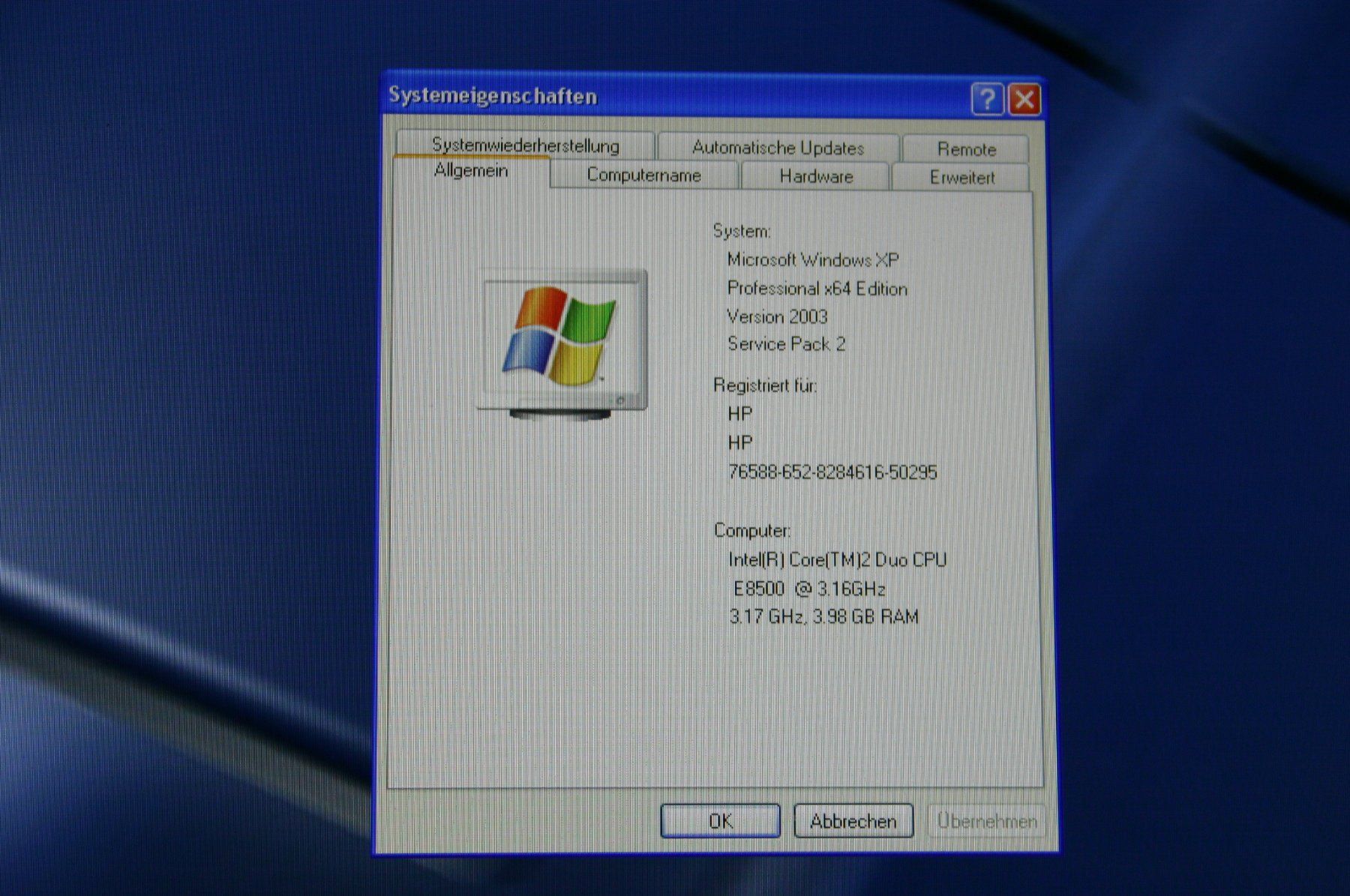Click the 'E8500 @ 3.16GHz' line

click(809, 589)
